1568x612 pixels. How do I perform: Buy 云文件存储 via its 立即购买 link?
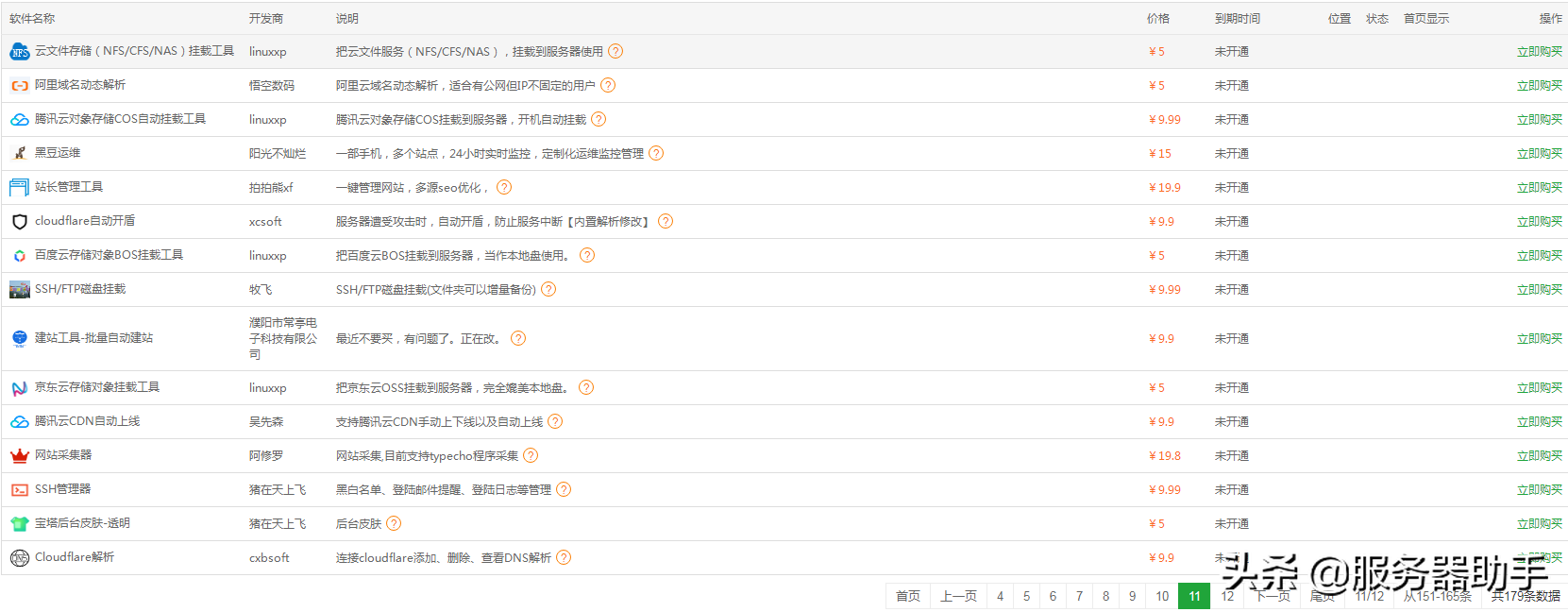pos(1540,52)
